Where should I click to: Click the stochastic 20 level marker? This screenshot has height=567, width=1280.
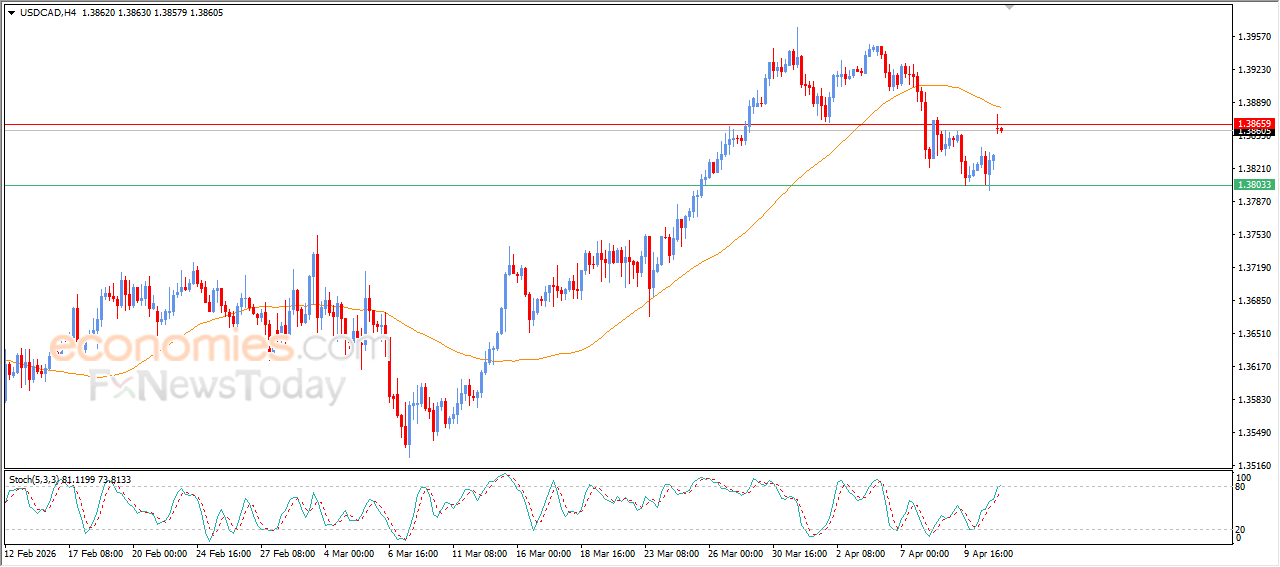click(1240, 529)
